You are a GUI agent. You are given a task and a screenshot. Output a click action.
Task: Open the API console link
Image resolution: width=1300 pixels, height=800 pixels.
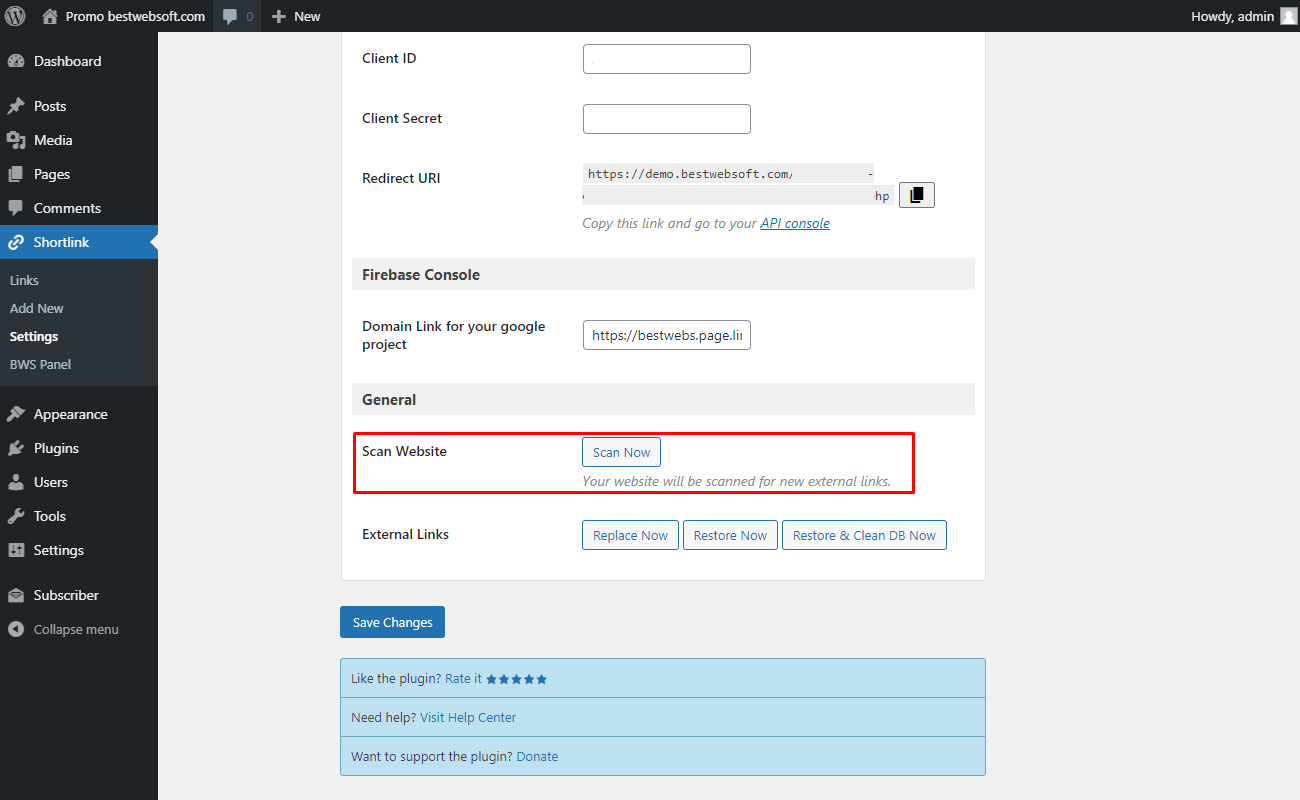795,224
